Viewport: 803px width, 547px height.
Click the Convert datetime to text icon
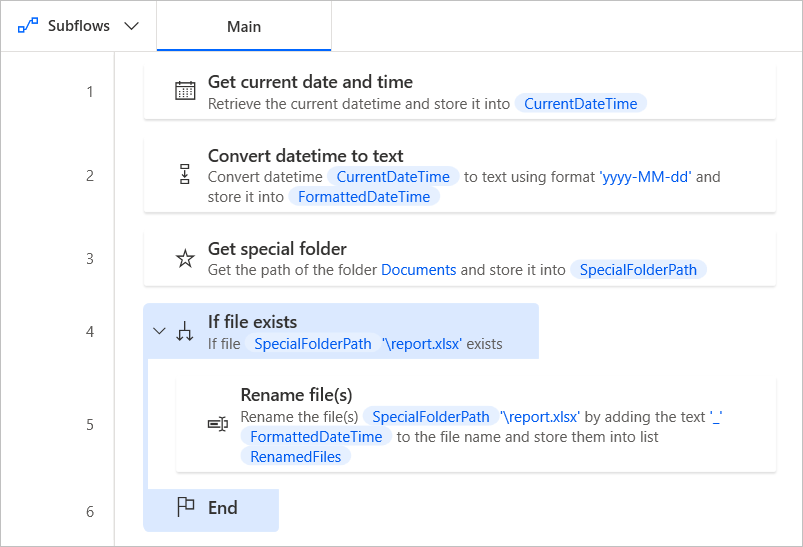coord(185,174)
